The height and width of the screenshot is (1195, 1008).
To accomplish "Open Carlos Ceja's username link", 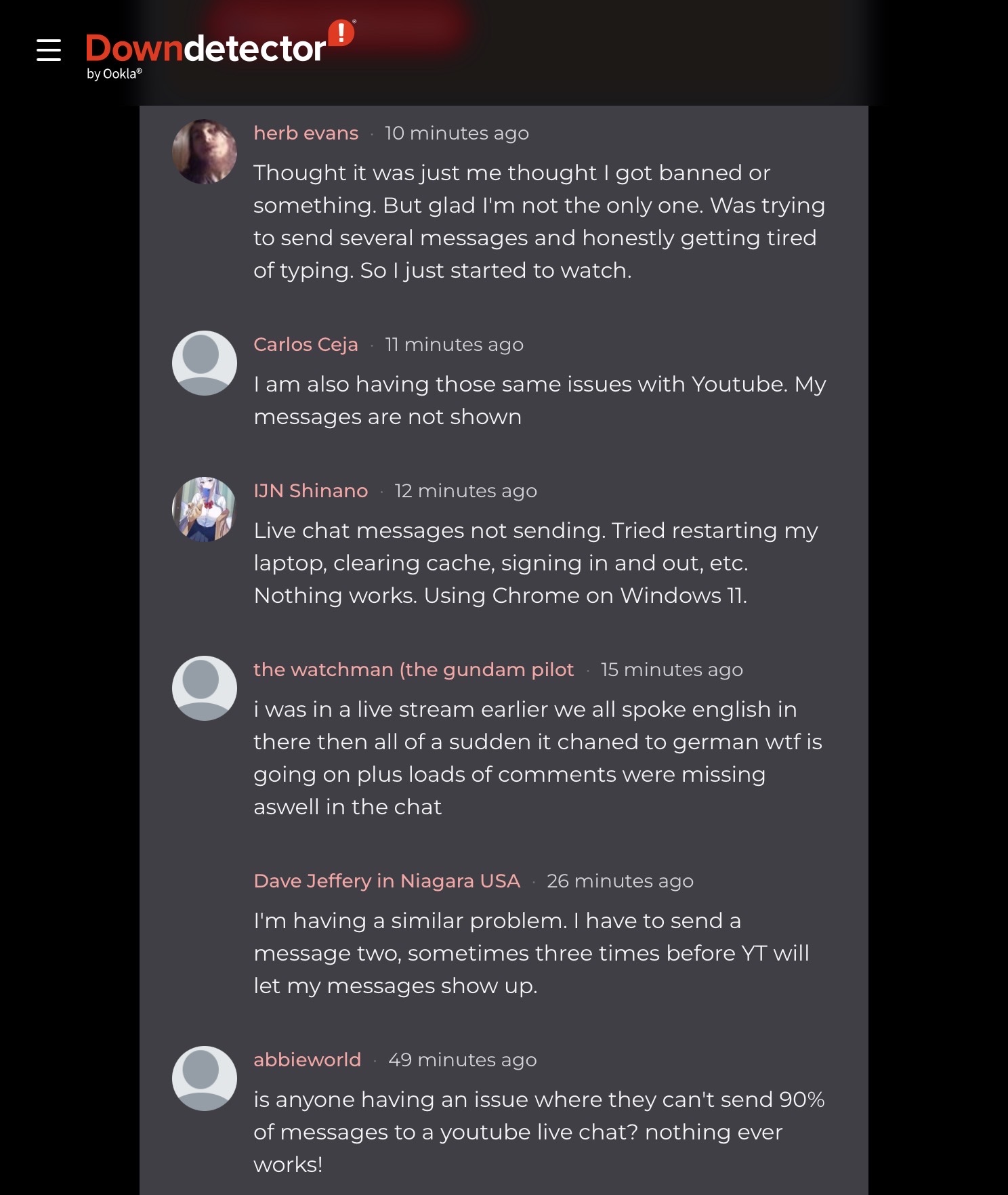I will coord(306,345).
